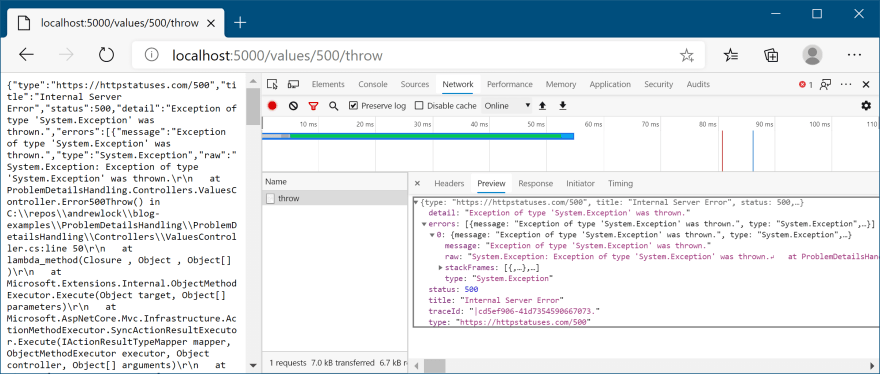Open browser Settings and more menu
Viewport: 880px width, 374px height.
tap(854, 55)
